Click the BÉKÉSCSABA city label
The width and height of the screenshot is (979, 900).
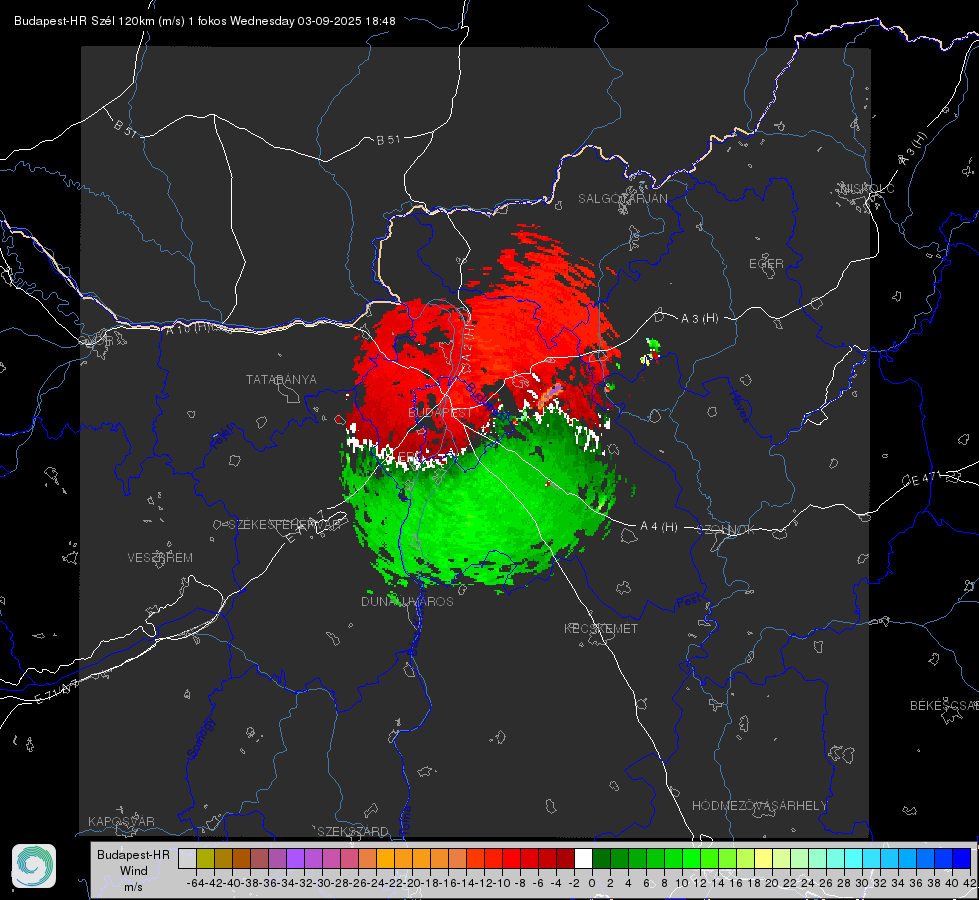tap(944, 705)
